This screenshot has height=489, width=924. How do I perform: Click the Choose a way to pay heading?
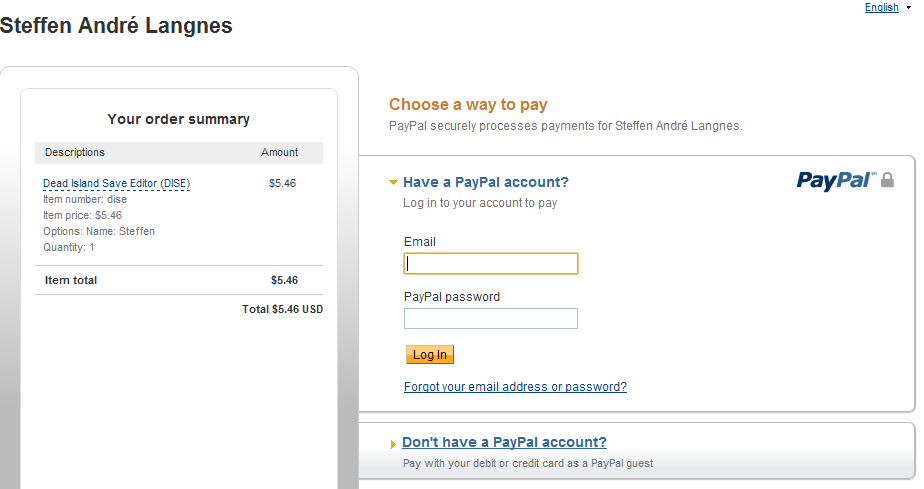468,105
